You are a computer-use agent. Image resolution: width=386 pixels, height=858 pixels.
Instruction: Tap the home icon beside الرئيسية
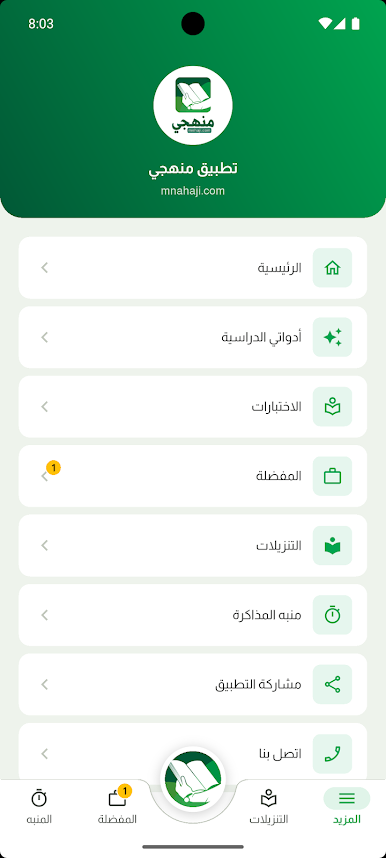tap(332, 268)
